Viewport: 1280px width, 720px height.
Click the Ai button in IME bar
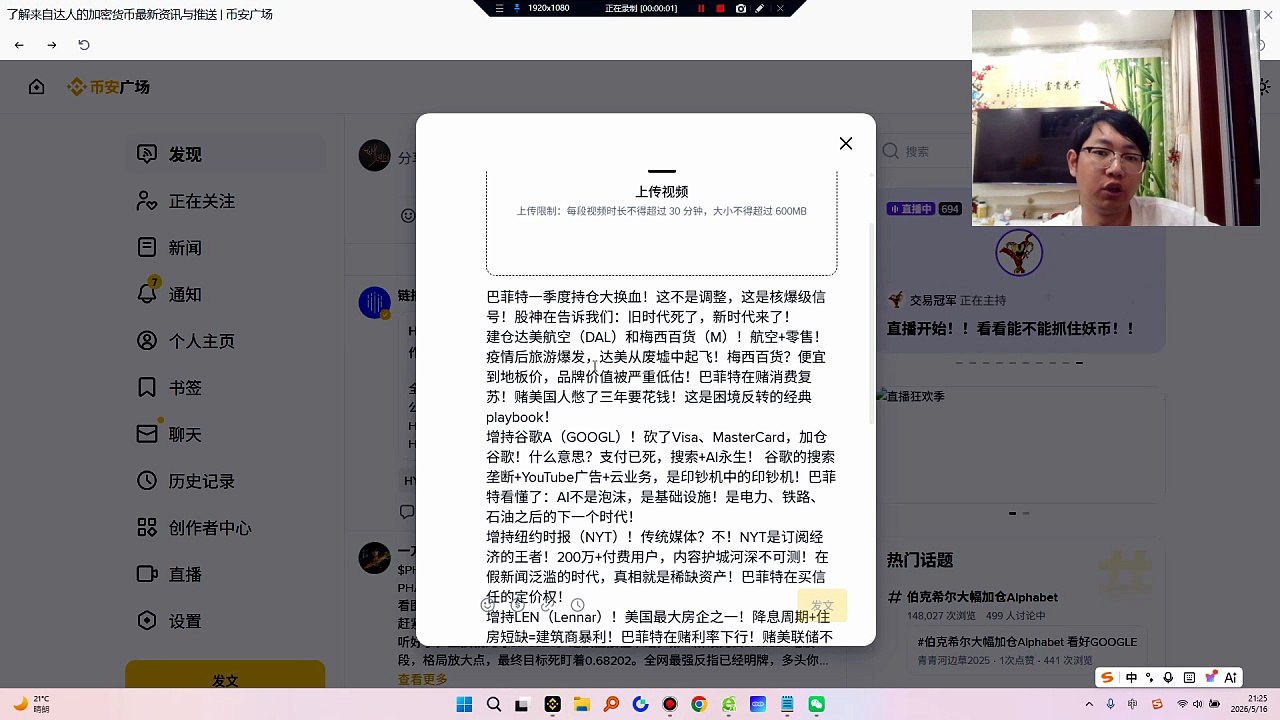click(x=1231, y=677)
